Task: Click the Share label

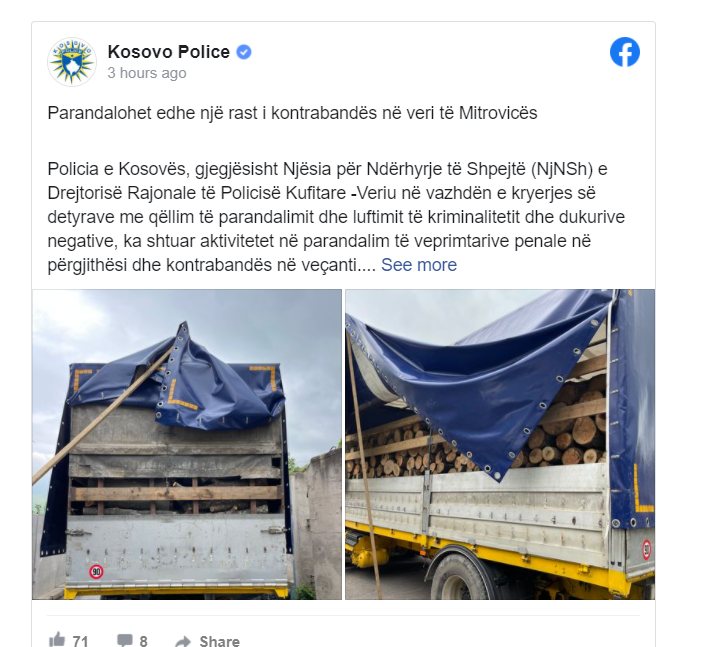Action: pos(219,641)
